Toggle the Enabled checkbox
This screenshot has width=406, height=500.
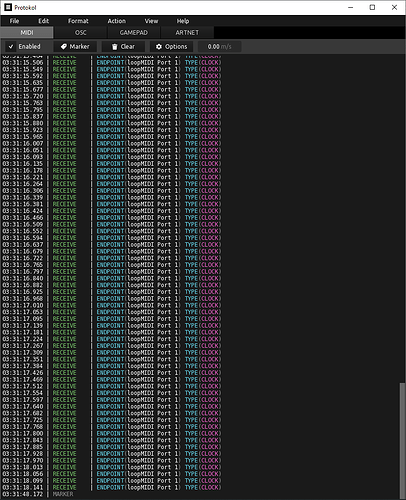[x=11, y=47]
